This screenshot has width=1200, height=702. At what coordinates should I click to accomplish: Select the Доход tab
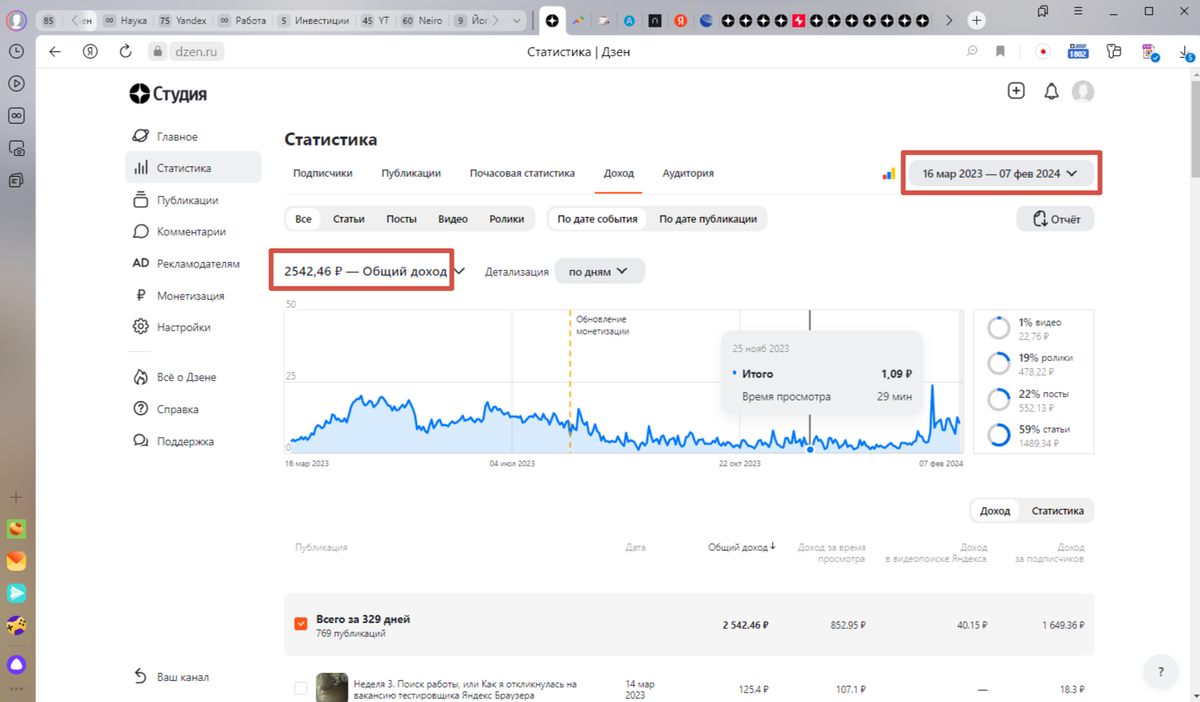click(619, 173)
